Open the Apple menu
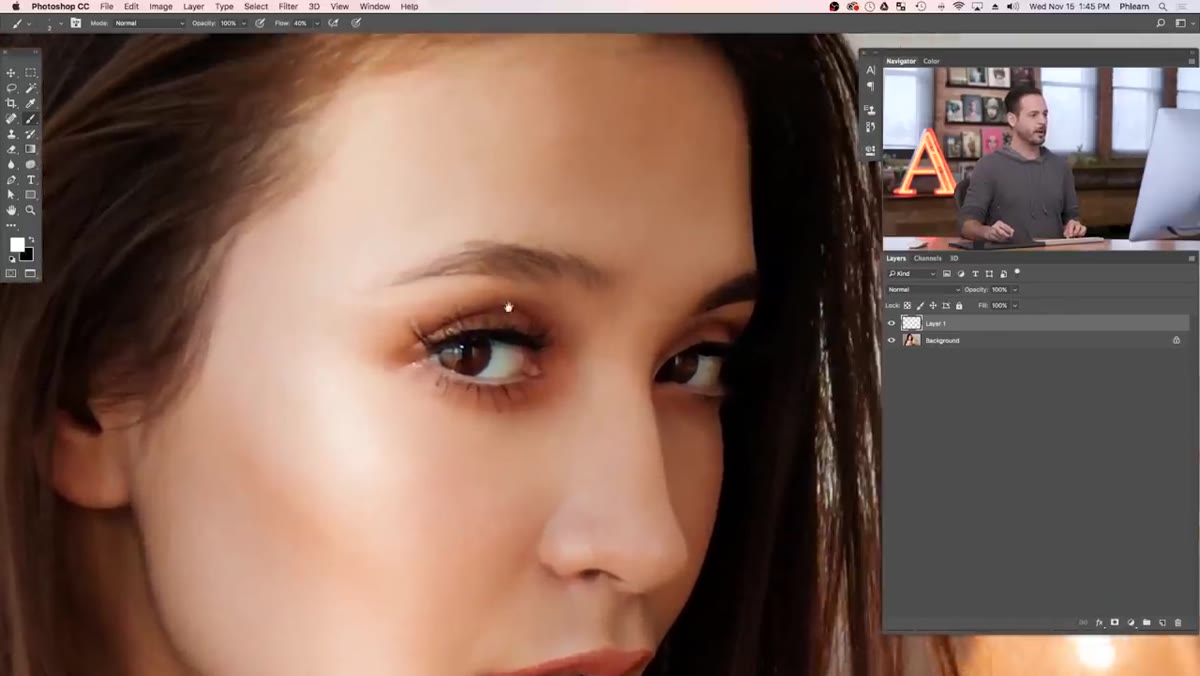 [15, 7]
